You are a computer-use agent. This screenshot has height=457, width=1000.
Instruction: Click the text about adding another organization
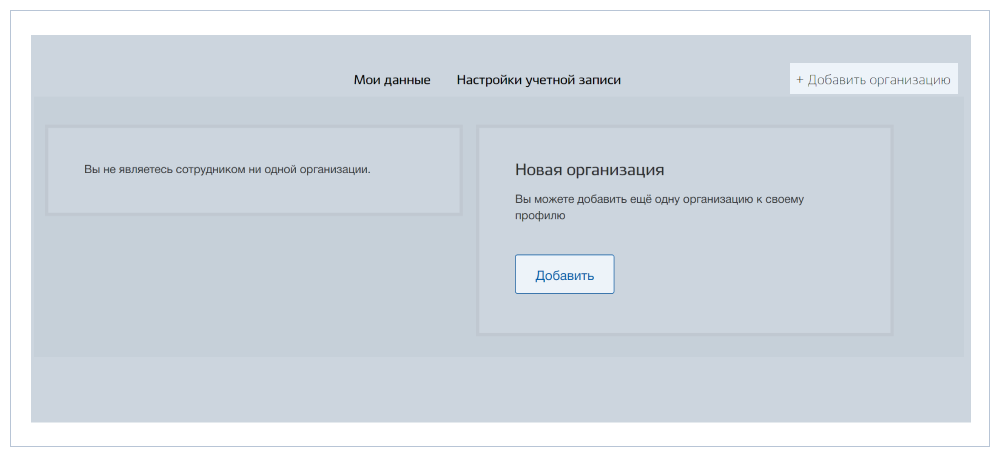pyautogui.click(x=659, y=207)
